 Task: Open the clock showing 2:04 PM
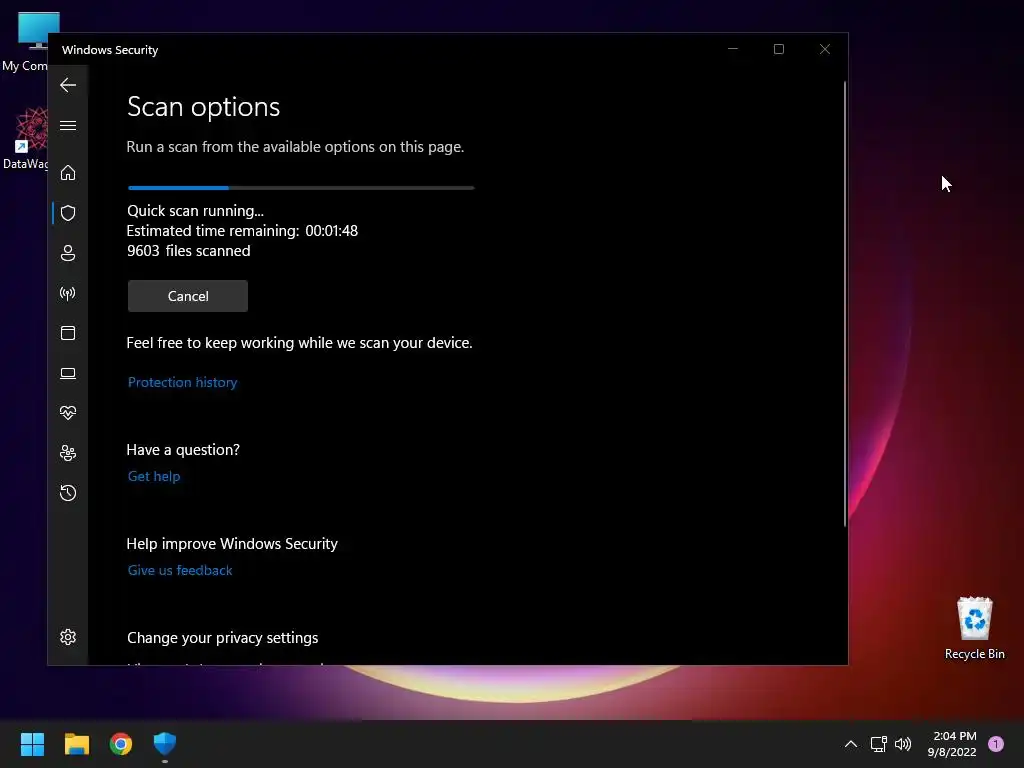click(x=952, y=744)
